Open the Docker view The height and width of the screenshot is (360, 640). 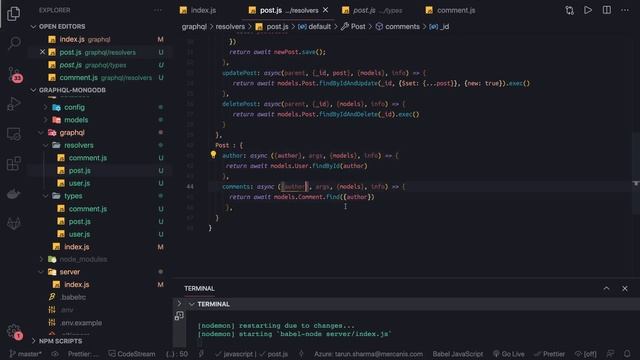click(14, 193)
